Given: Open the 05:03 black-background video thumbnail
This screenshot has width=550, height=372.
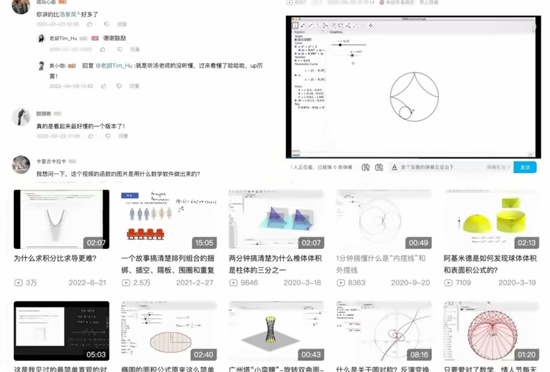Looking at the screenshot, I should [x=61, y=331].
